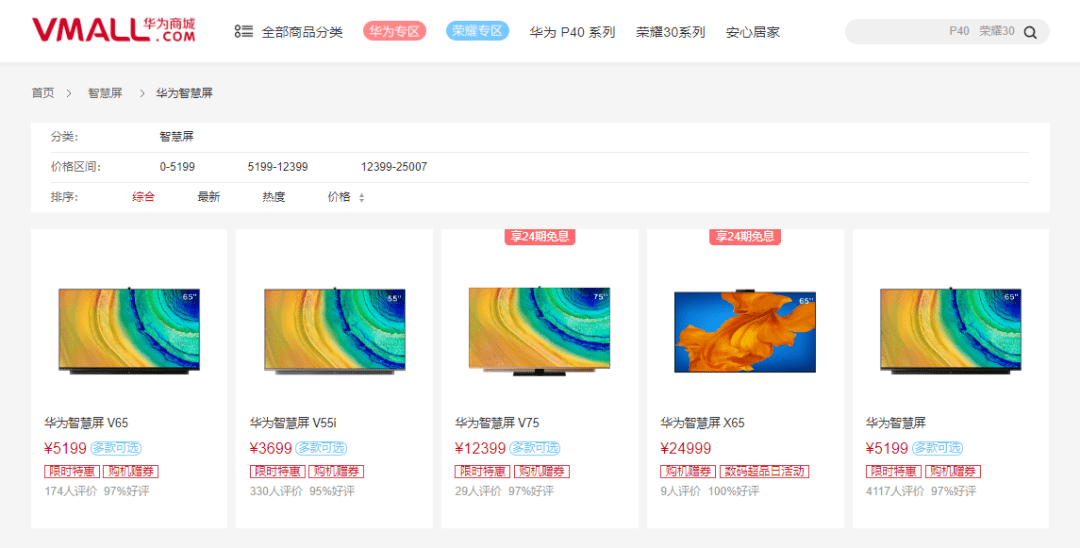Click 购机赠券 tag on X65
Viewport: 1080px width, 548px height.
(x=688, y=472)
